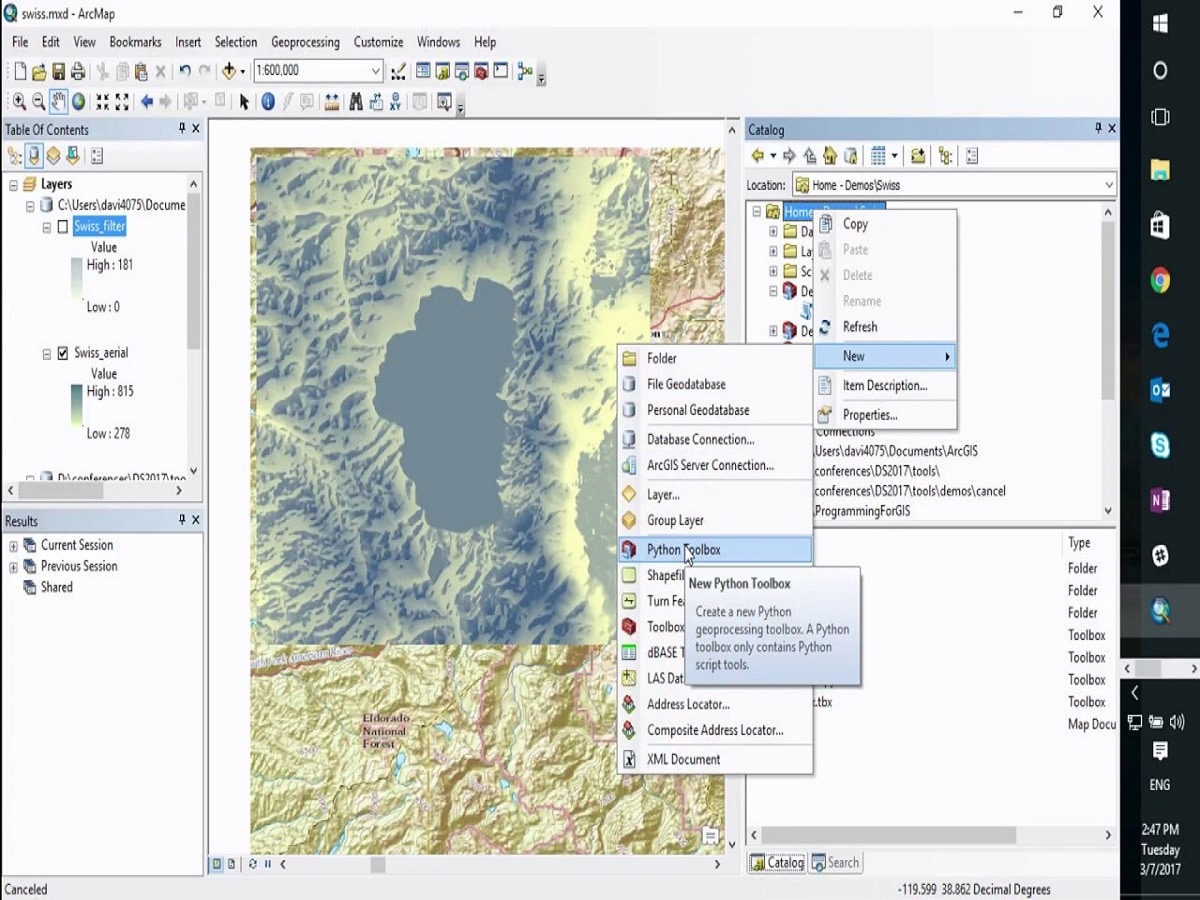Switch to the Search tab

point(835,863)
